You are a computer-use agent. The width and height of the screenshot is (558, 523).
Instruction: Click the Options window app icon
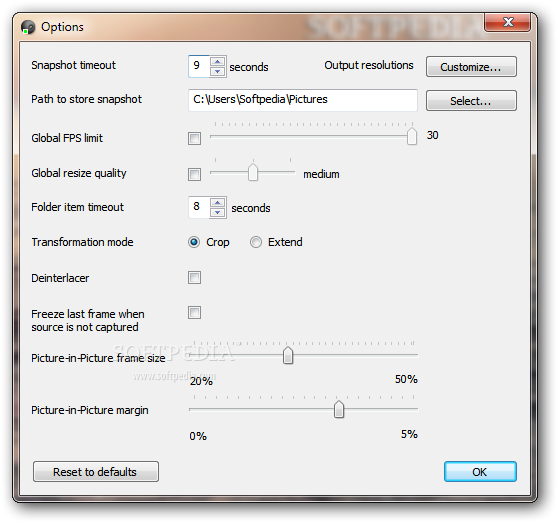(x=28, y=27)
